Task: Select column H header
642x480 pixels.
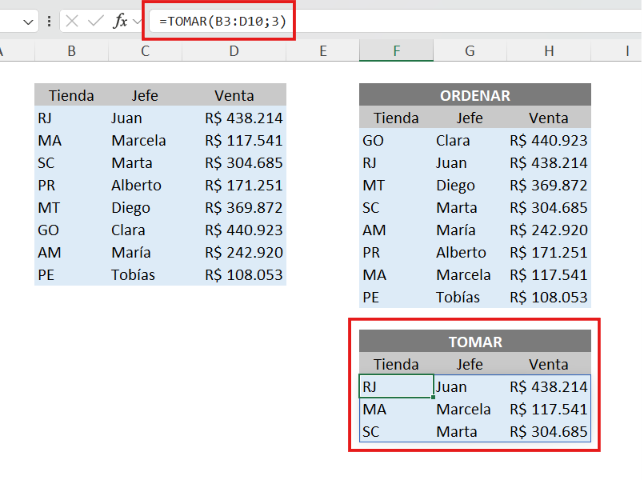Action: click(549, 51)
